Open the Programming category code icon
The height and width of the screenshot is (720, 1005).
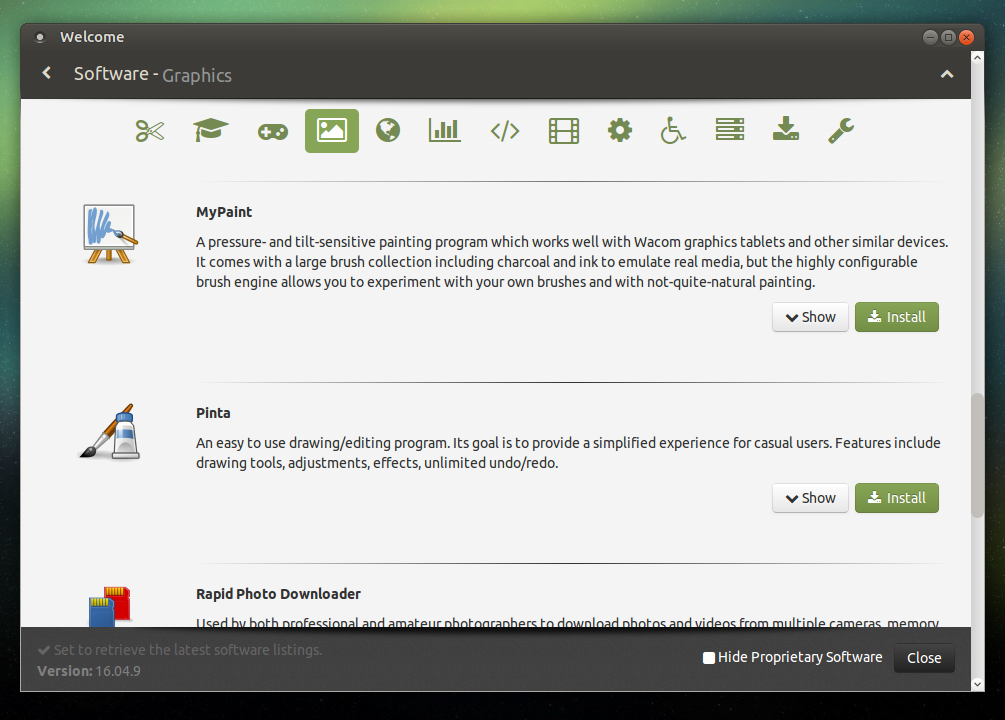(x=505, y=130)
